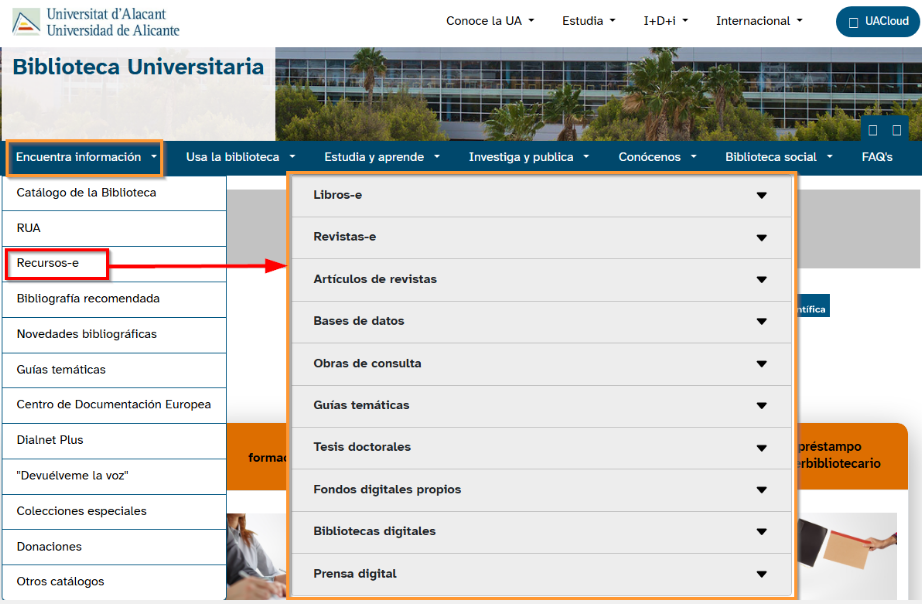Click the Biblioteca Universitaria title

click(138, 66)
